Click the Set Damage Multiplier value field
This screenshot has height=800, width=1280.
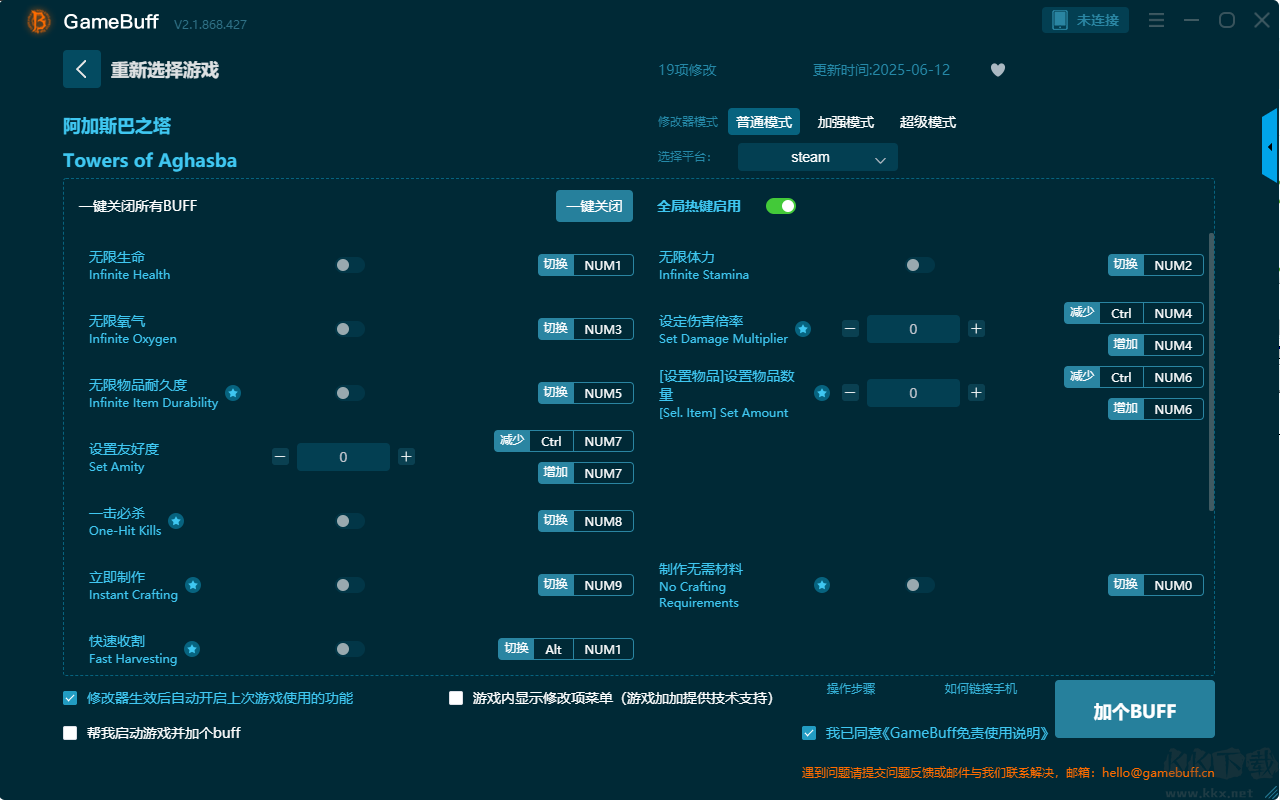[913, 329]
